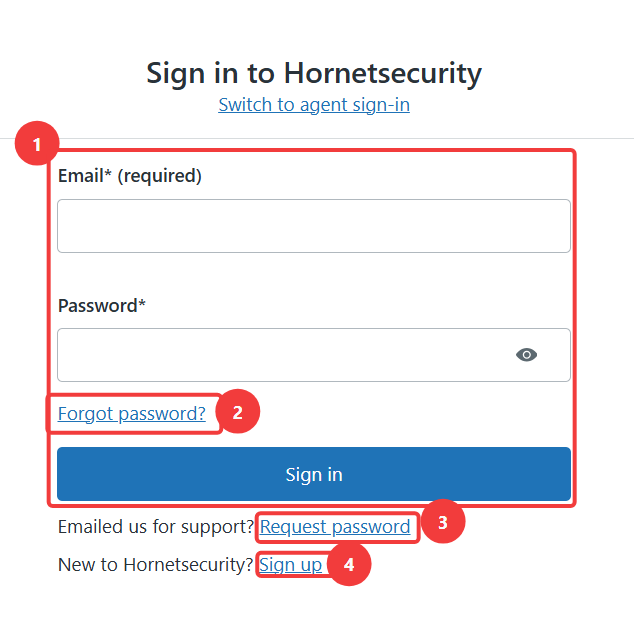Screen dimensions: 634x624
Task: Follow the Request password link
Action: pyautogui.click(x=335, y=527)
